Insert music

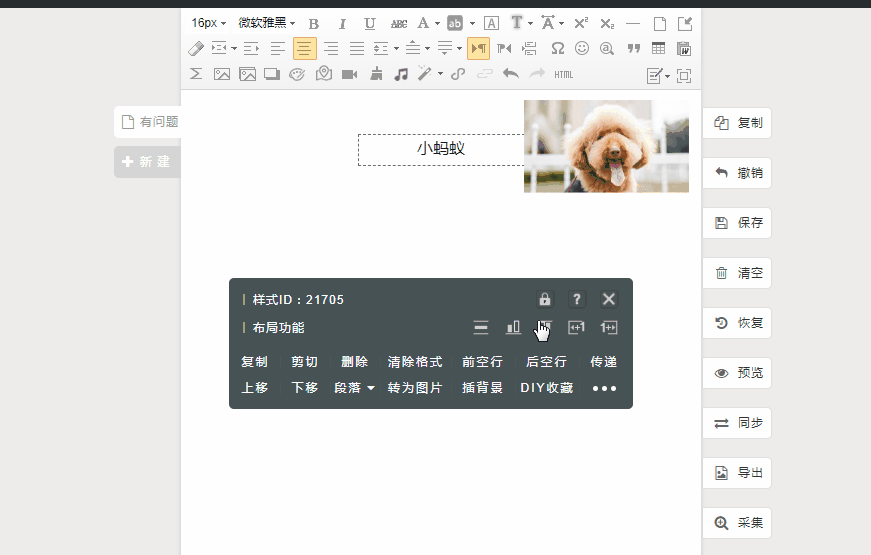(x=401, y=74)
